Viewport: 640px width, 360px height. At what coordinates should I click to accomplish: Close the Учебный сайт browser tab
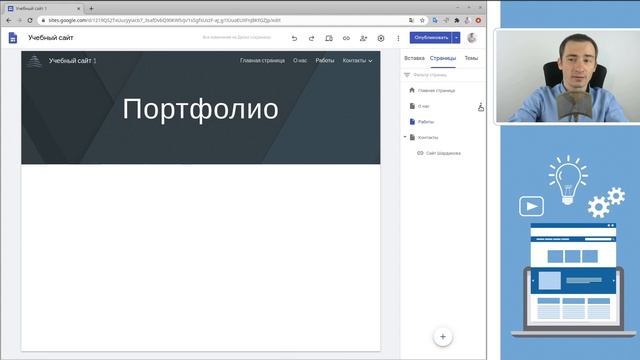pos(79,8)
